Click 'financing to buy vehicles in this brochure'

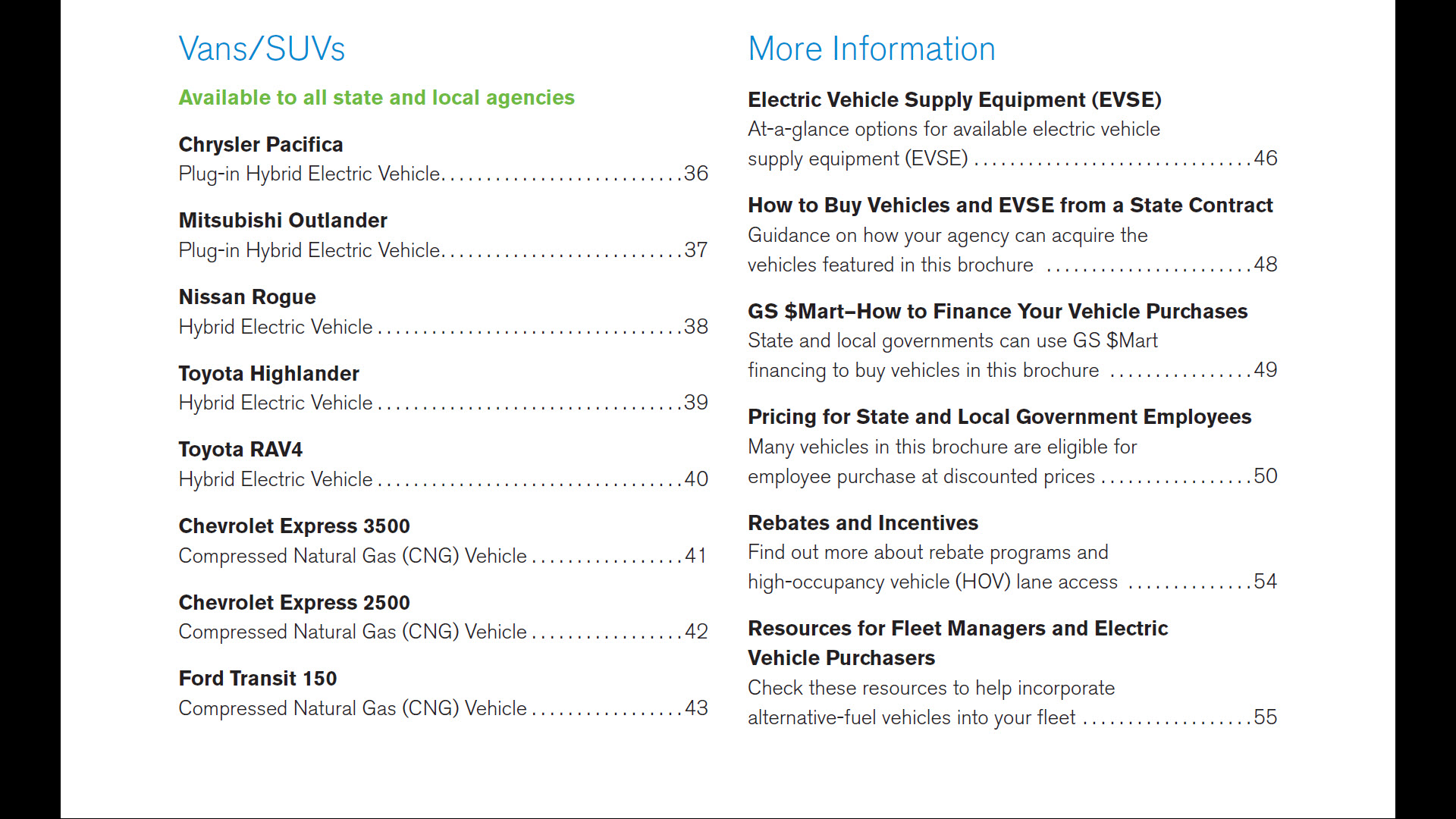click(x=924, y=371)
